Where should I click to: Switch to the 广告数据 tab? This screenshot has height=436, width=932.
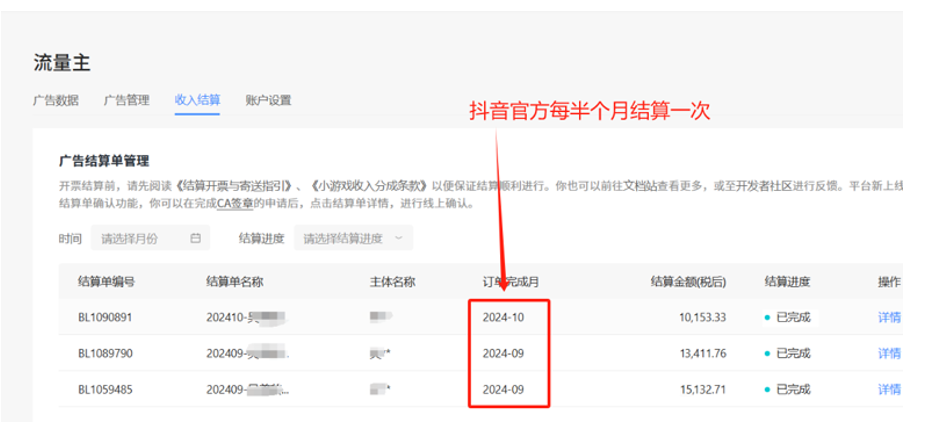tap(57, 100)
